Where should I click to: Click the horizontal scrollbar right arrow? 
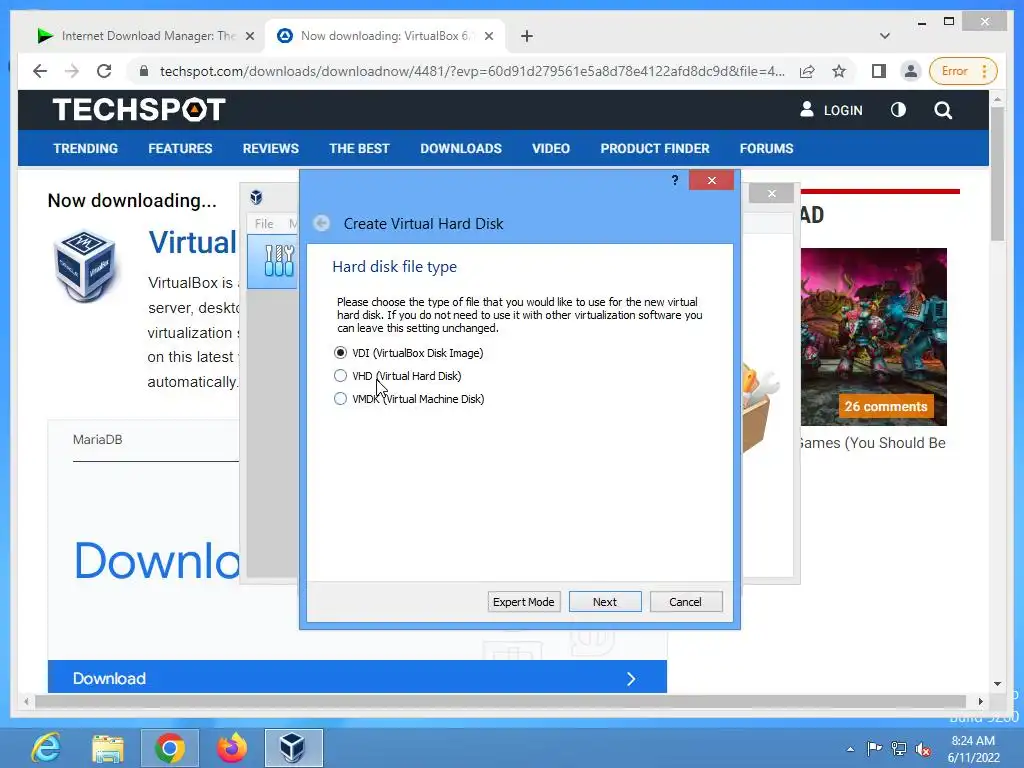(980, 701)
